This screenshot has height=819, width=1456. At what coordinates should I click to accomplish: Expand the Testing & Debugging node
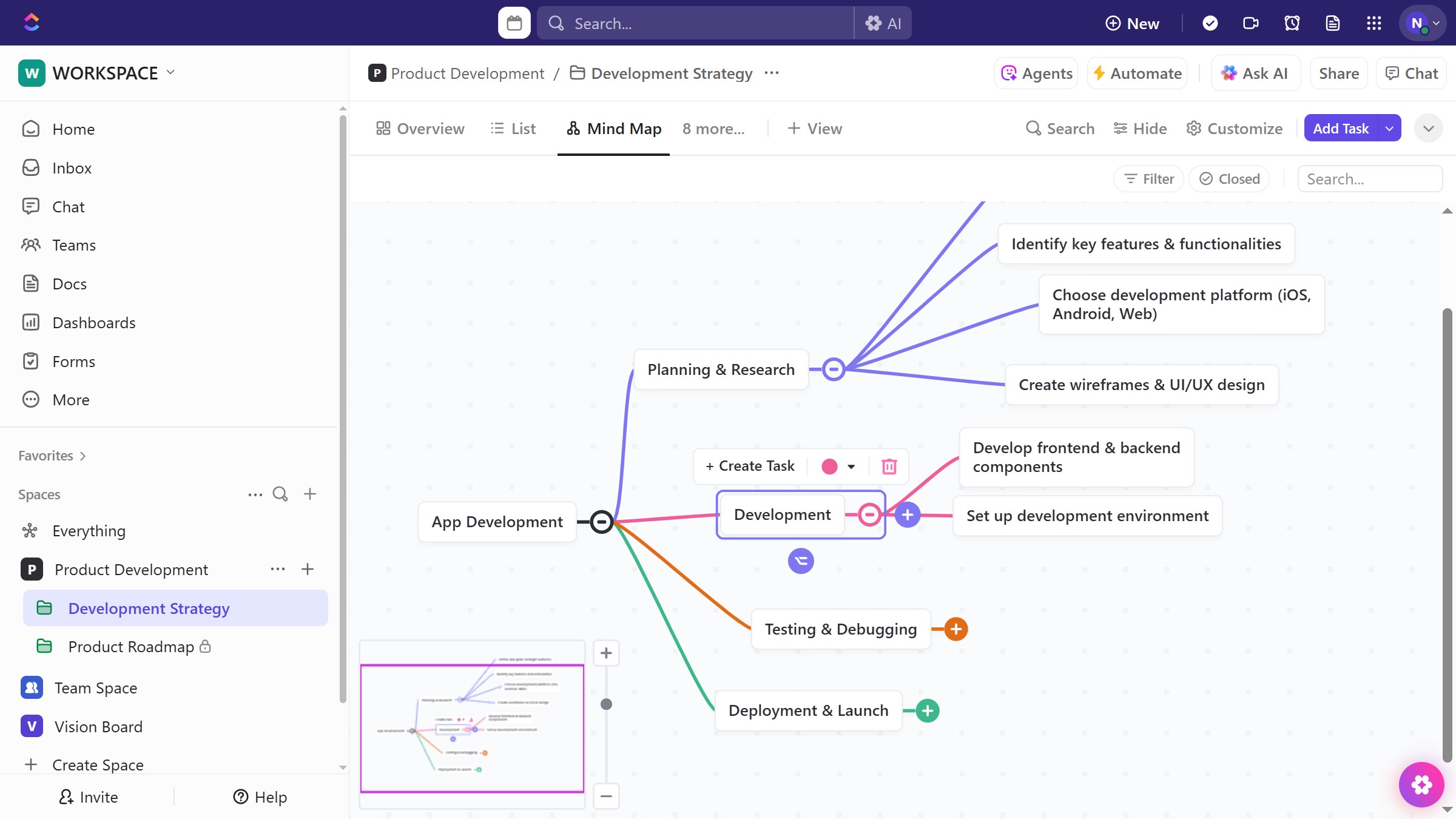(x=956, y=629)
